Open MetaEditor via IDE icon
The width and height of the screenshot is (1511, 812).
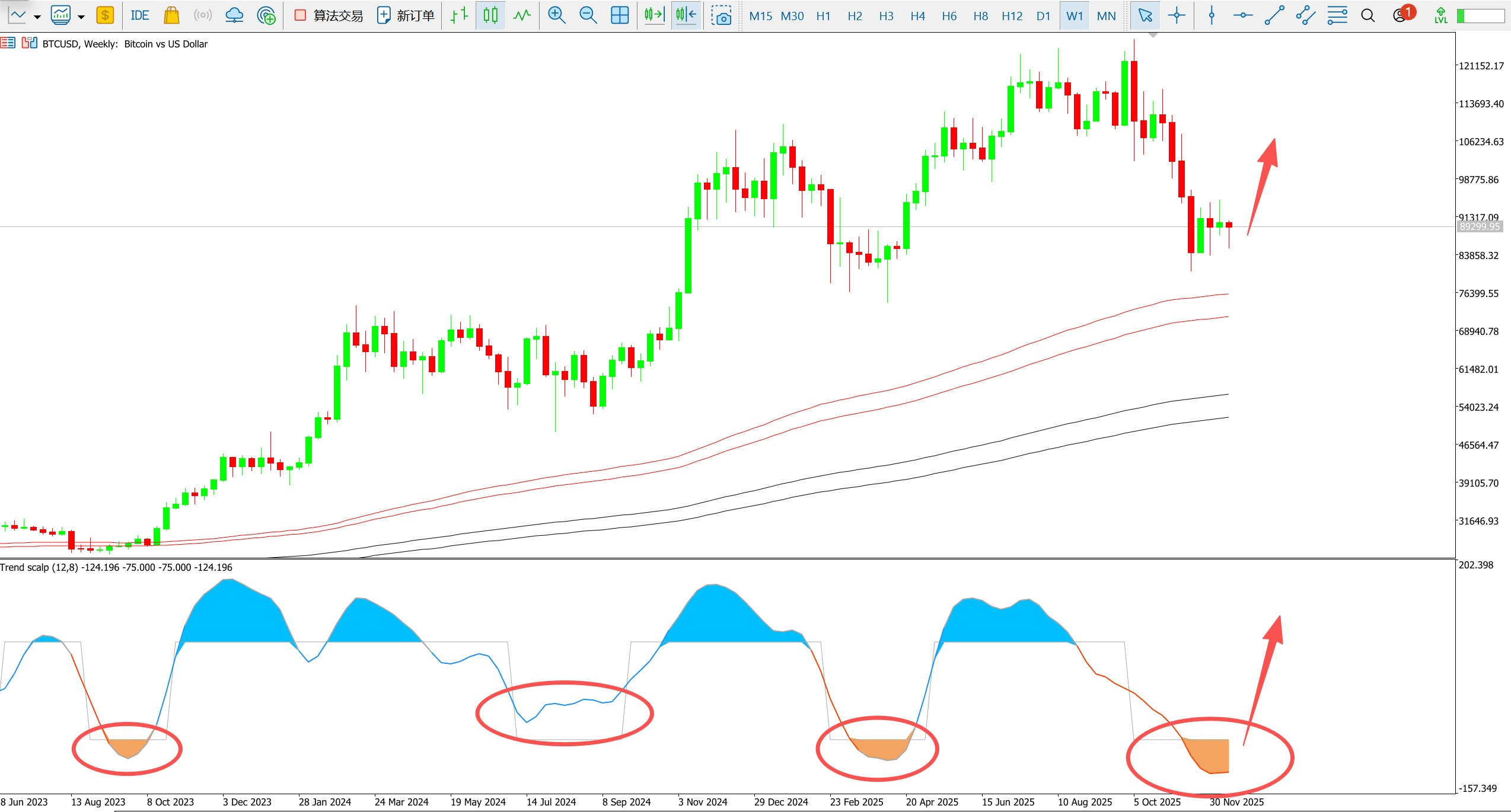(x=140, y=15)
